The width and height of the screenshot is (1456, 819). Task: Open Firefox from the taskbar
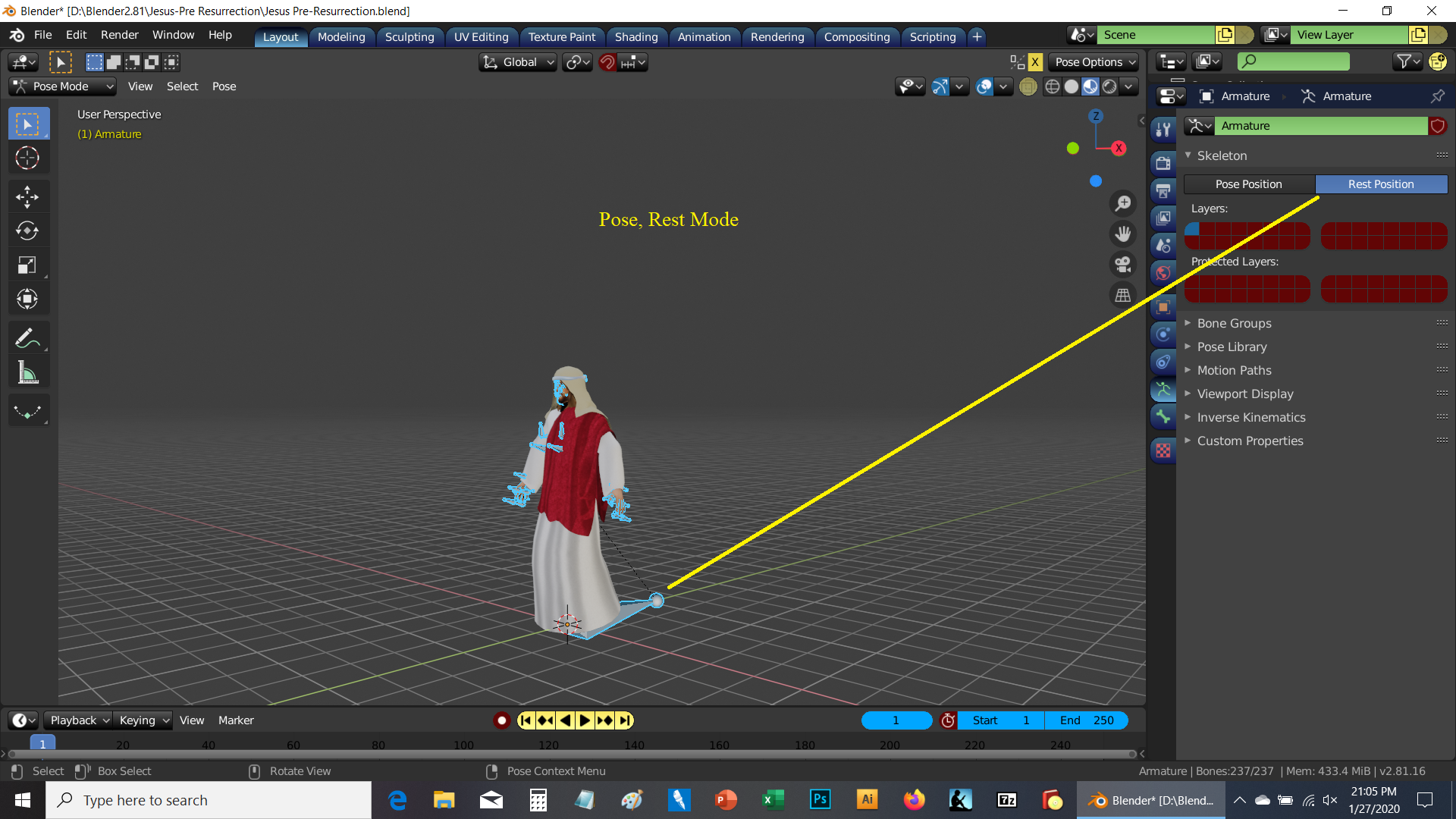[x=915, y=800]
